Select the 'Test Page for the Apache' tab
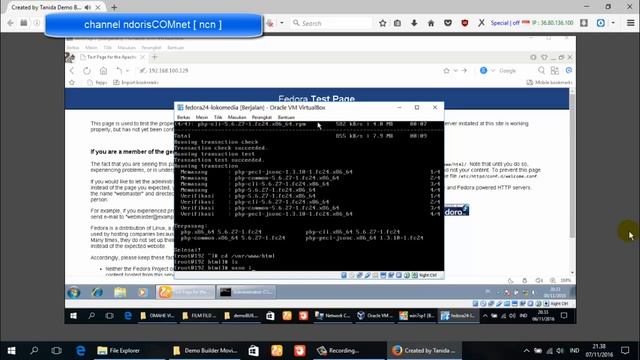The image size is (640, 360). 111,57
